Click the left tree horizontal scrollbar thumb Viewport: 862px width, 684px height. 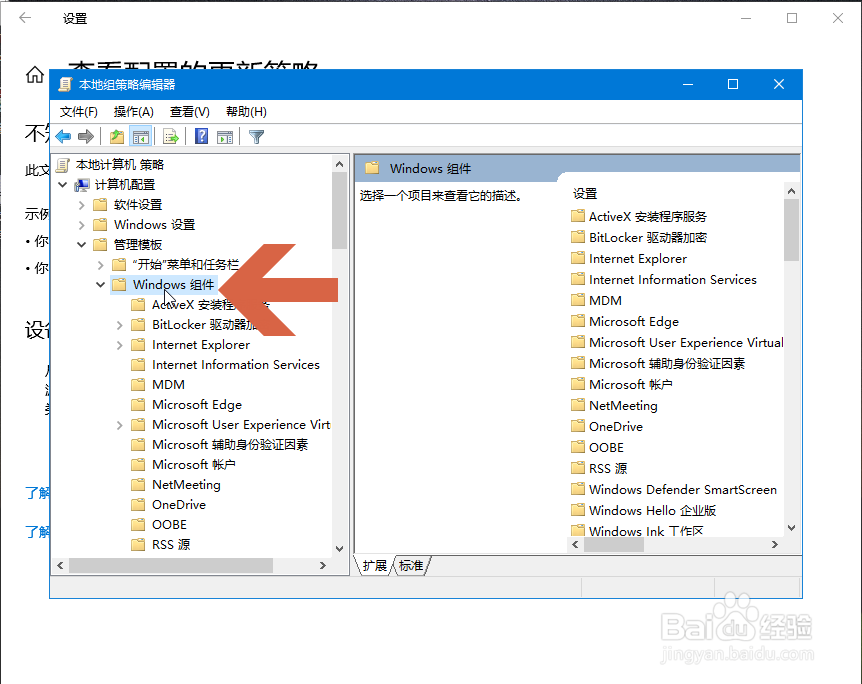pos(171,565)
